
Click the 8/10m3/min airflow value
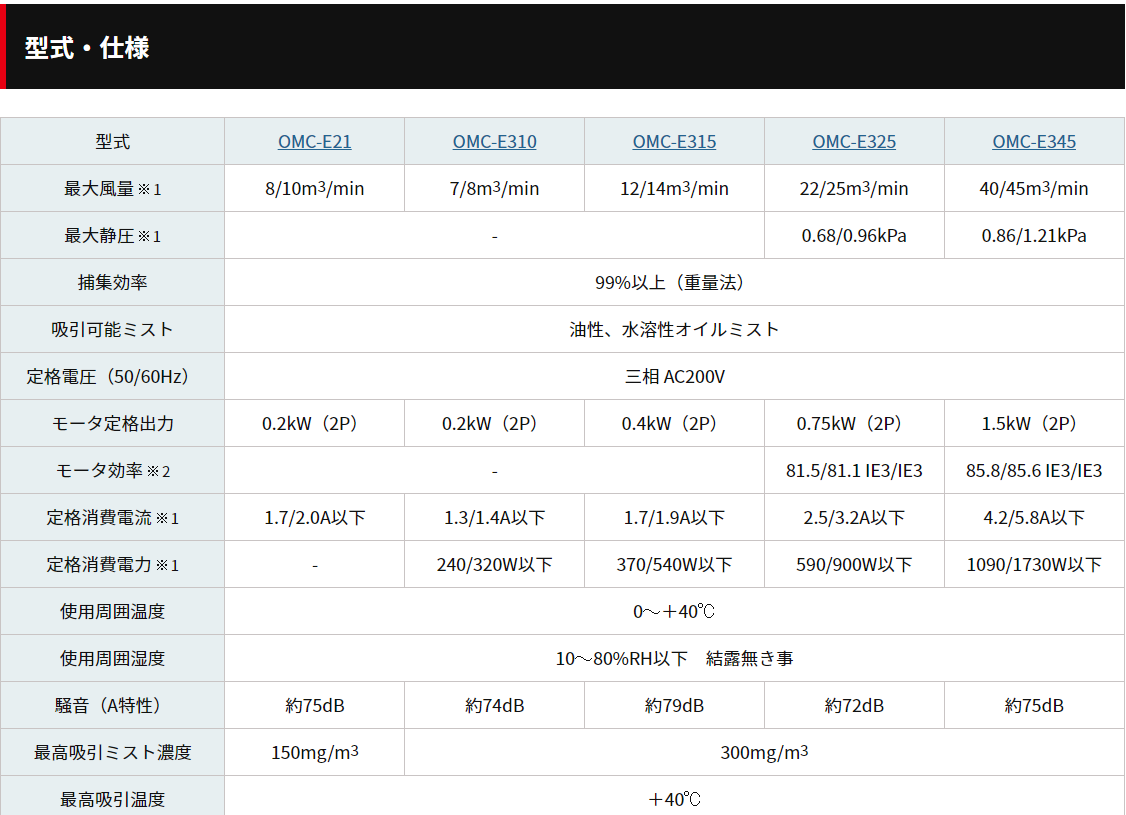pos(315,189)
